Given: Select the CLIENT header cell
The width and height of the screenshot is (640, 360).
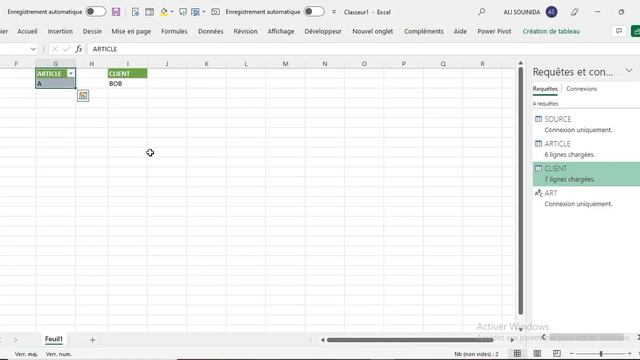Looking at the screenshot, I should click(x=127, y=73).
